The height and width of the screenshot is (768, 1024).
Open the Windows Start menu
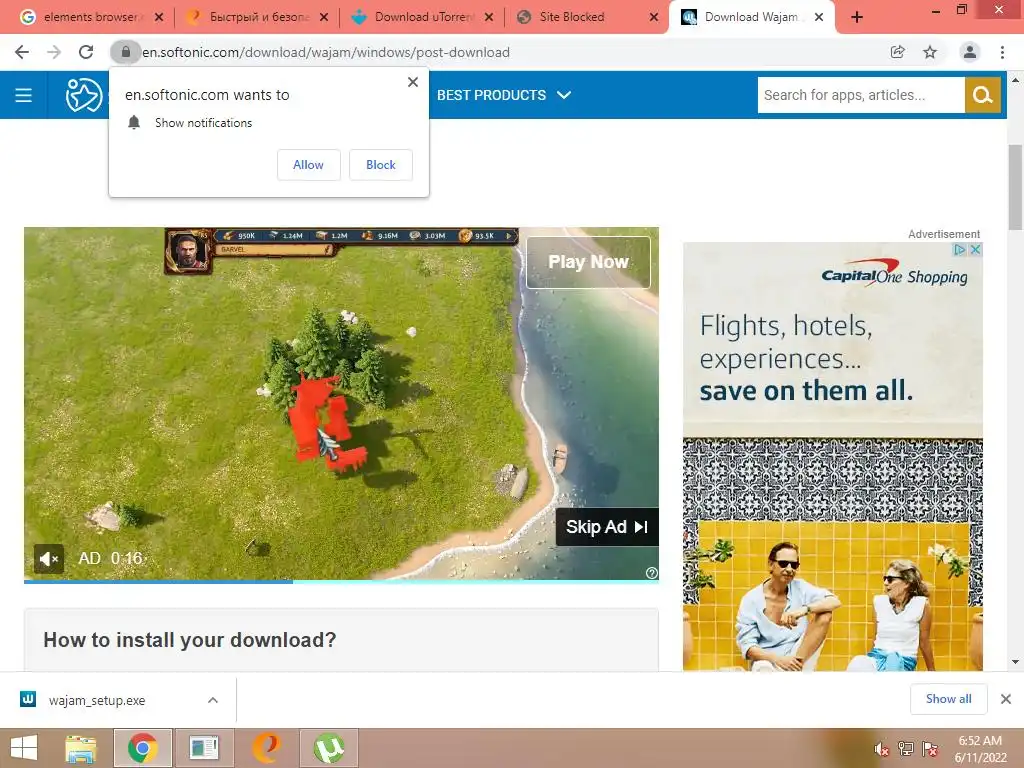pyautogui.click(x=24, y=748)
